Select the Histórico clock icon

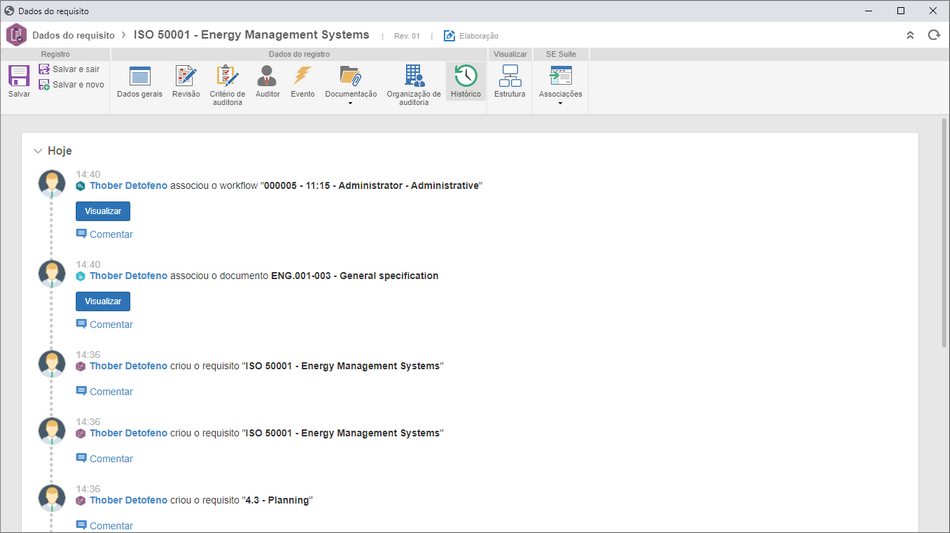click(x=465, y=76)
